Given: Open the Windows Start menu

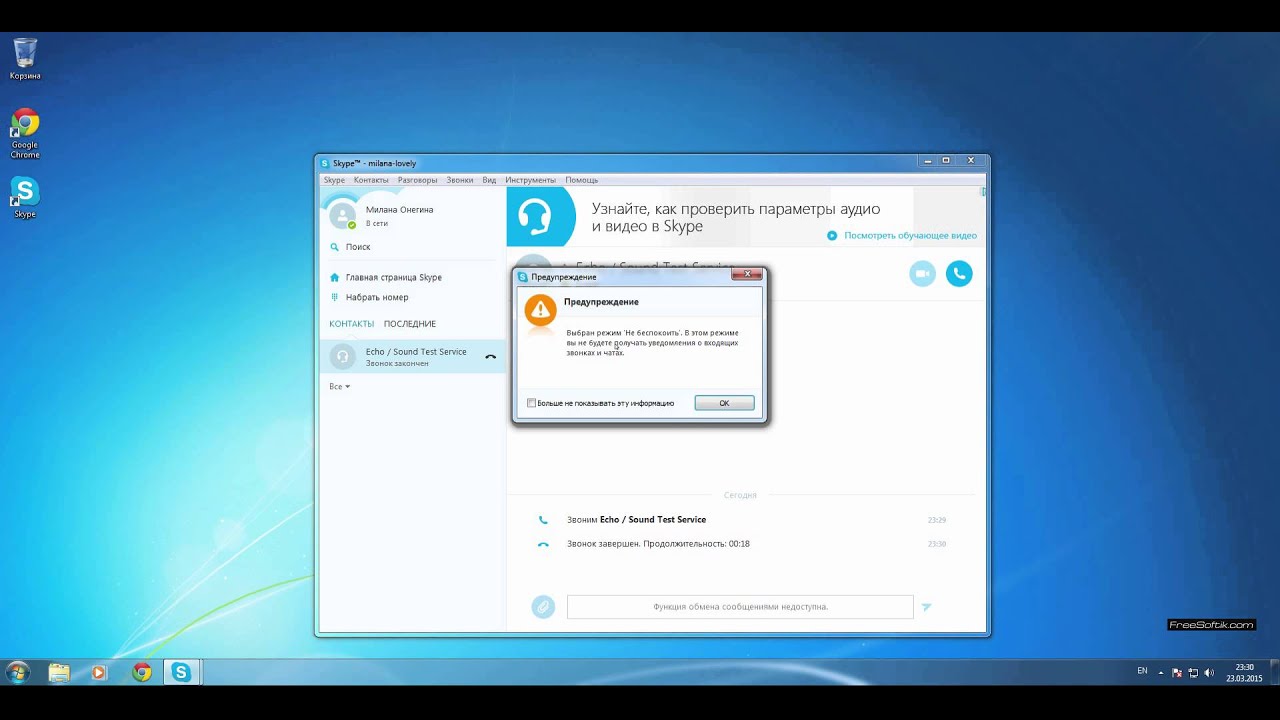Looking at the screenshot, I should click(18, 672).
